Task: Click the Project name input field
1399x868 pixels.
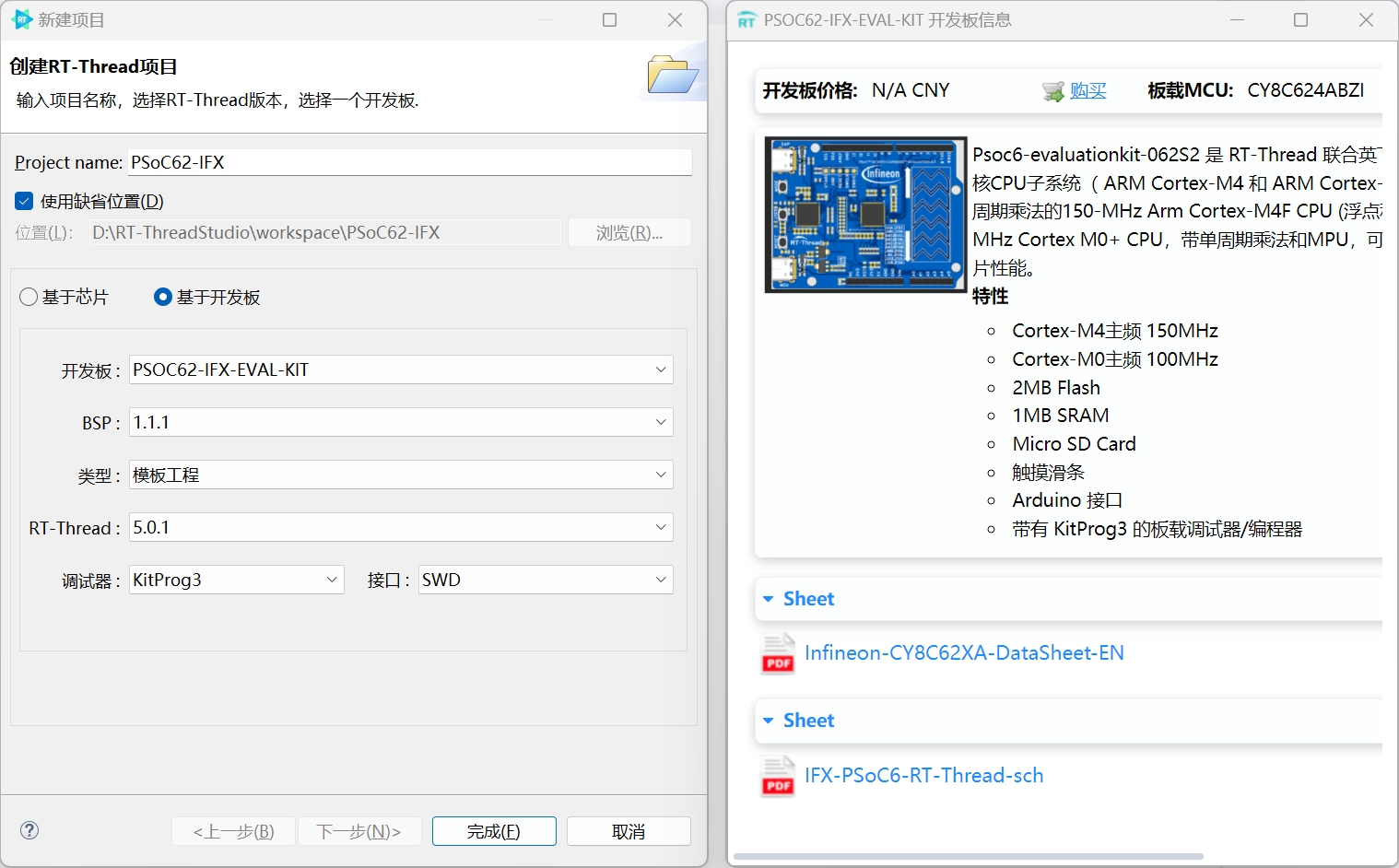Action: (x=410, y=162)
